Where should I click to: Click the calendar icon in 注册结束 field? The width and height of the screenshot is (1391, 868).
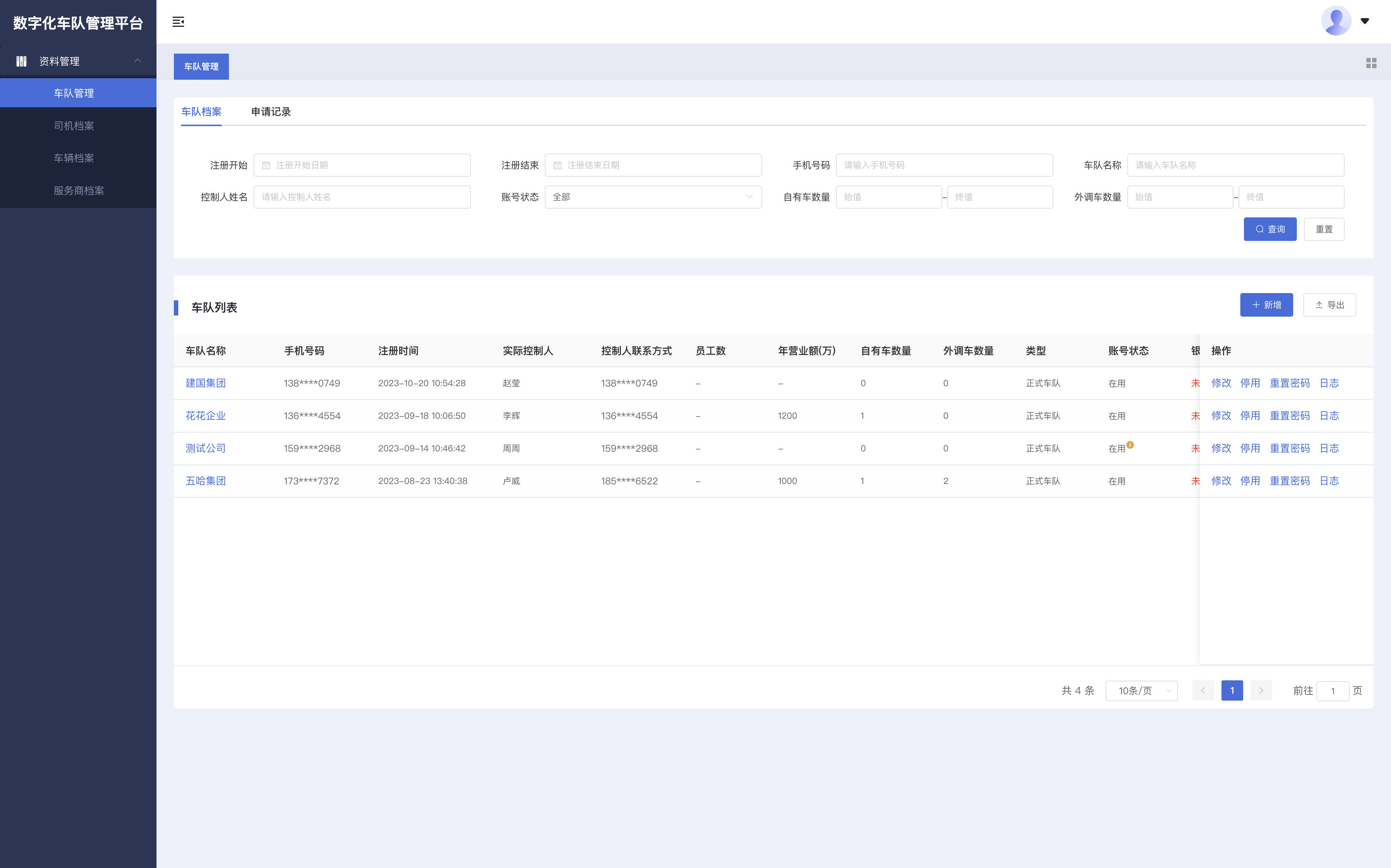pyautogui.click(x=557, y=165)
